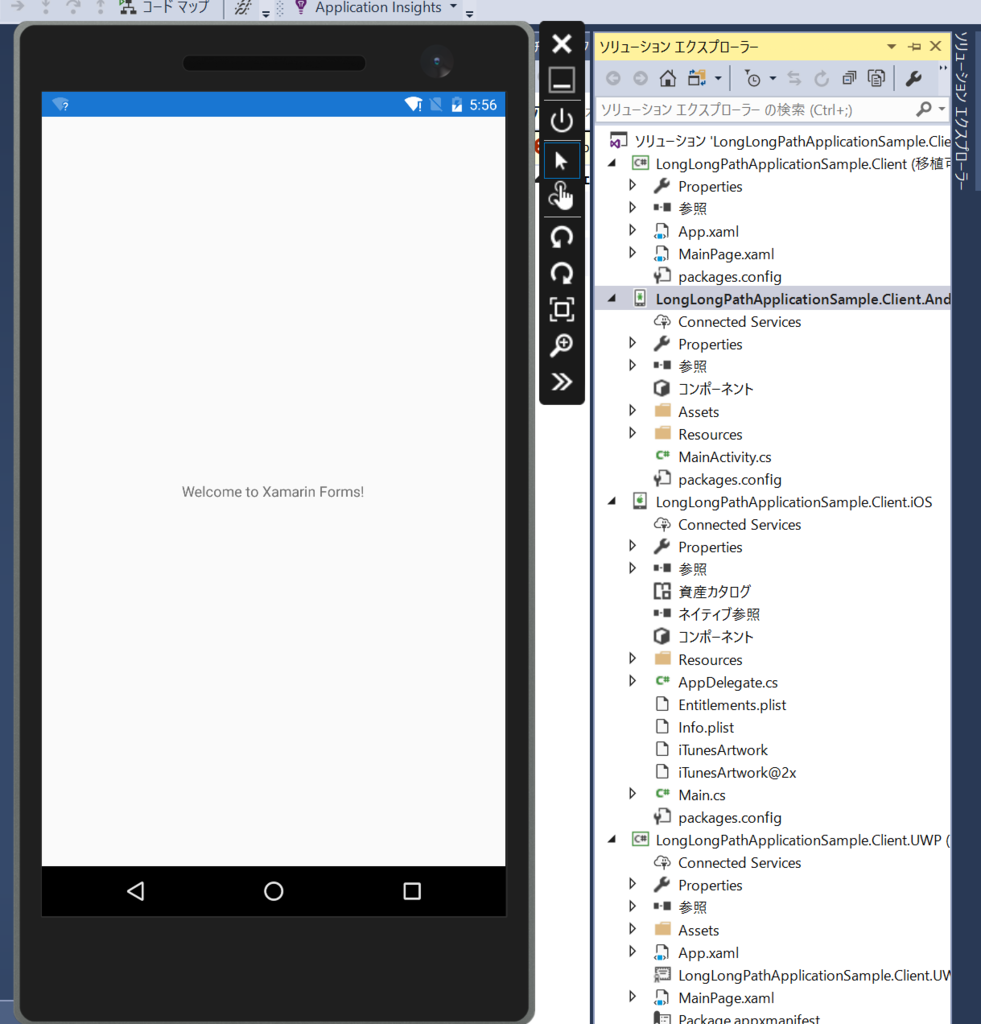This screenshot has height=1024, width=981.
Task: Click the Code Map toolbar button
Action: (165, 8)
